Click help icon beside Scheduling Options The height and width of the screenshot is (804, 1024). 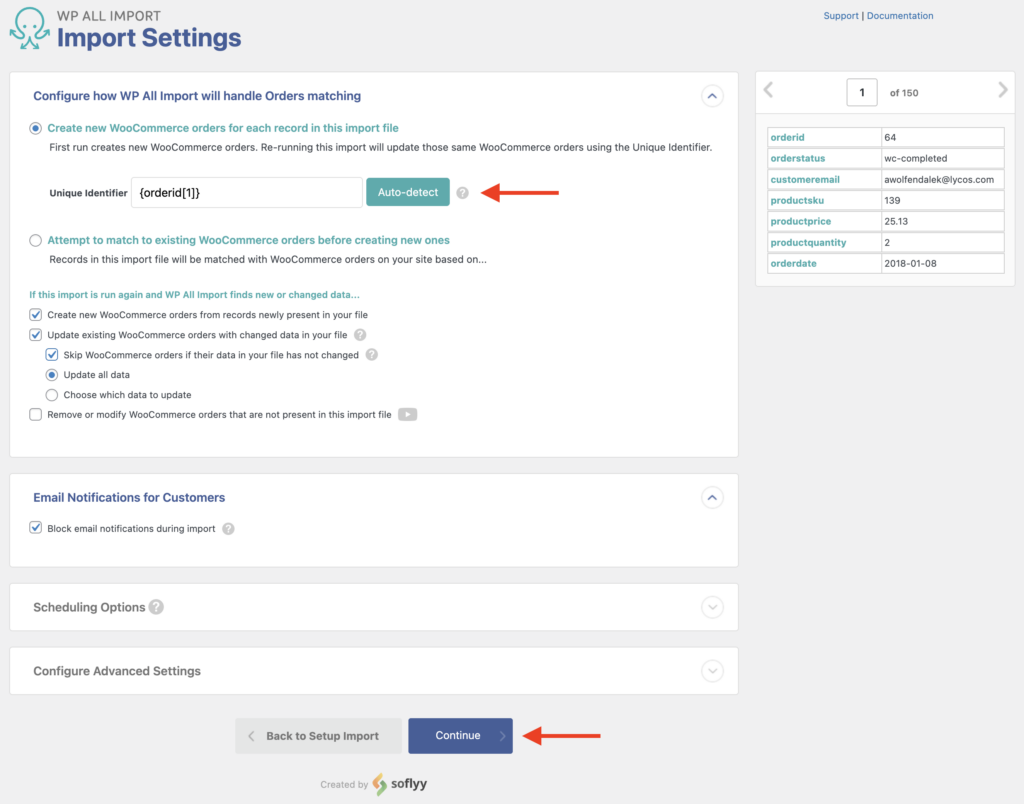[156, 606]
